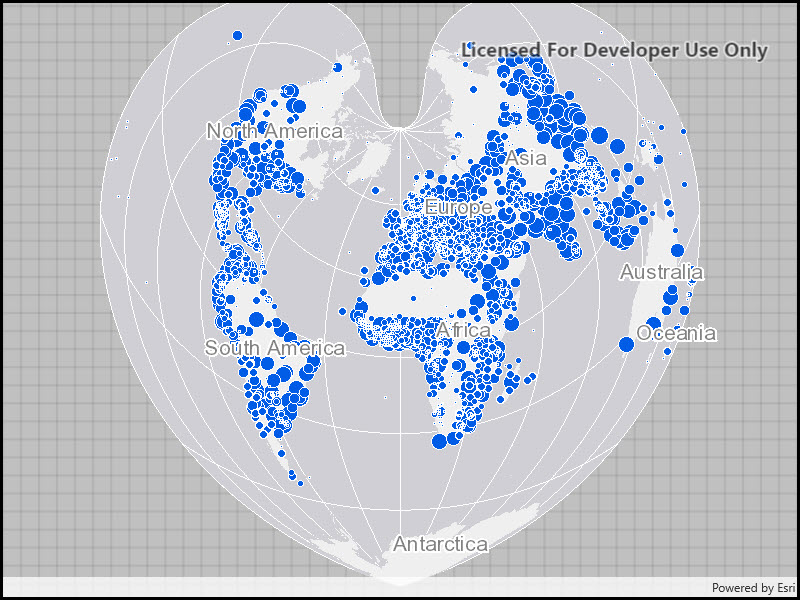800x600 pixels.
Task: Open the Powered by Esri attribution
Action: pyautogui.click(x=753, y=588)
